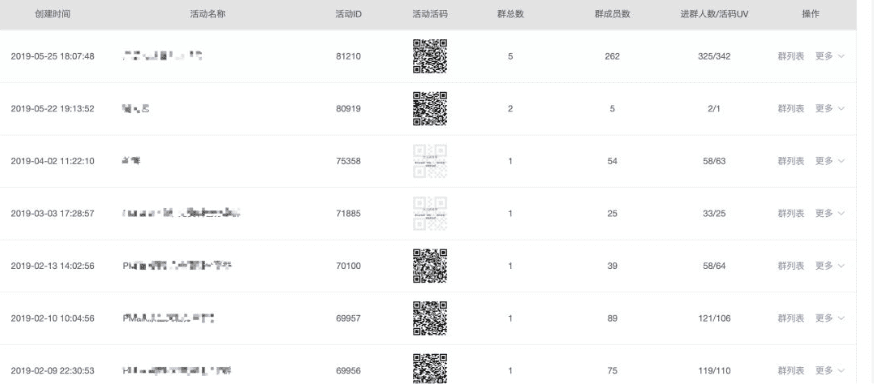Click activity ID 81210
This screenshot has height=388, width=875.
(348, 56)
